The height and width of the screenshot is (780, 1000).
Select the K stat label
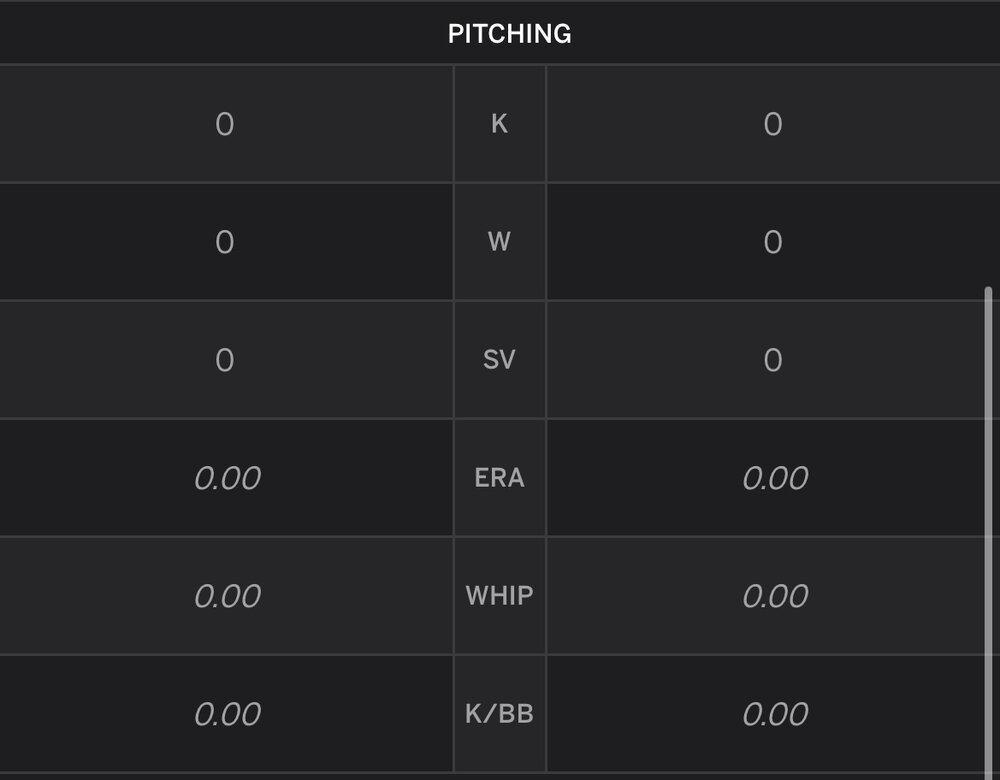(499, 124)
